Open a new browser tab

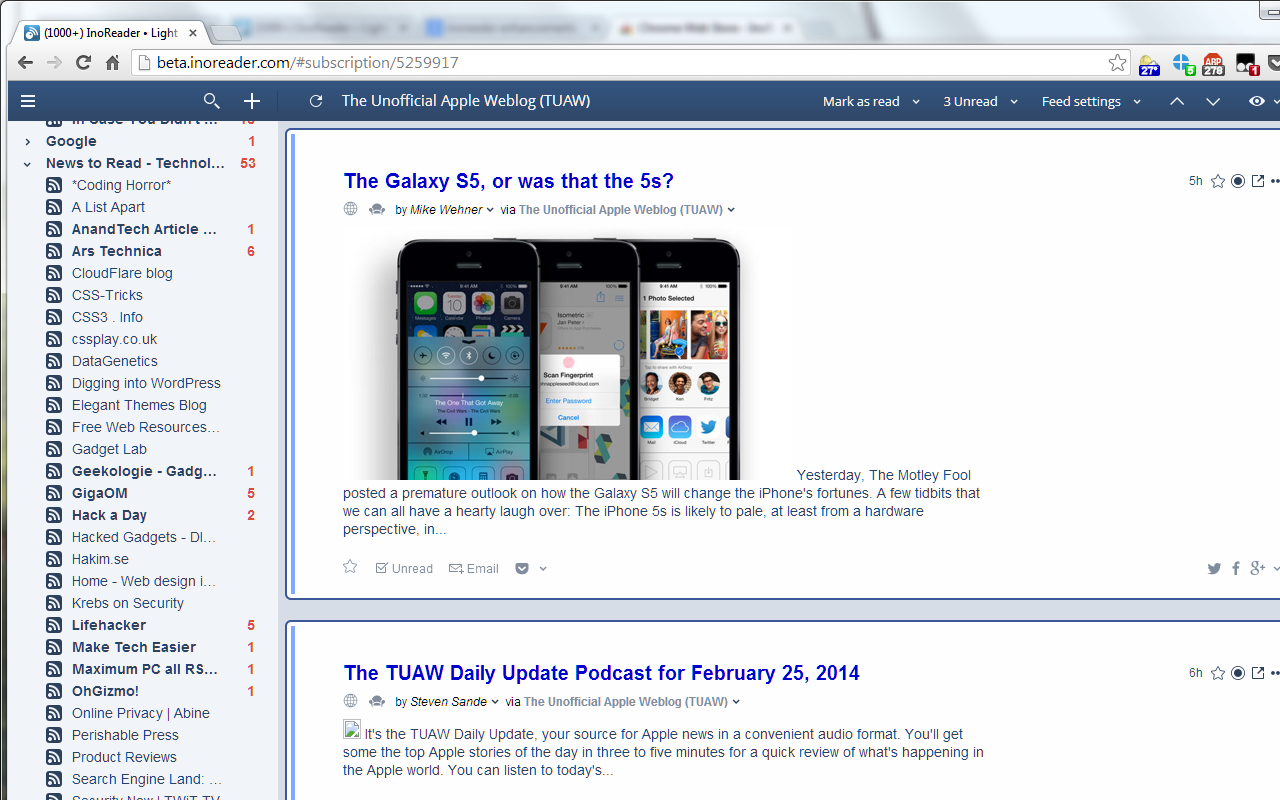click(226, 33)
